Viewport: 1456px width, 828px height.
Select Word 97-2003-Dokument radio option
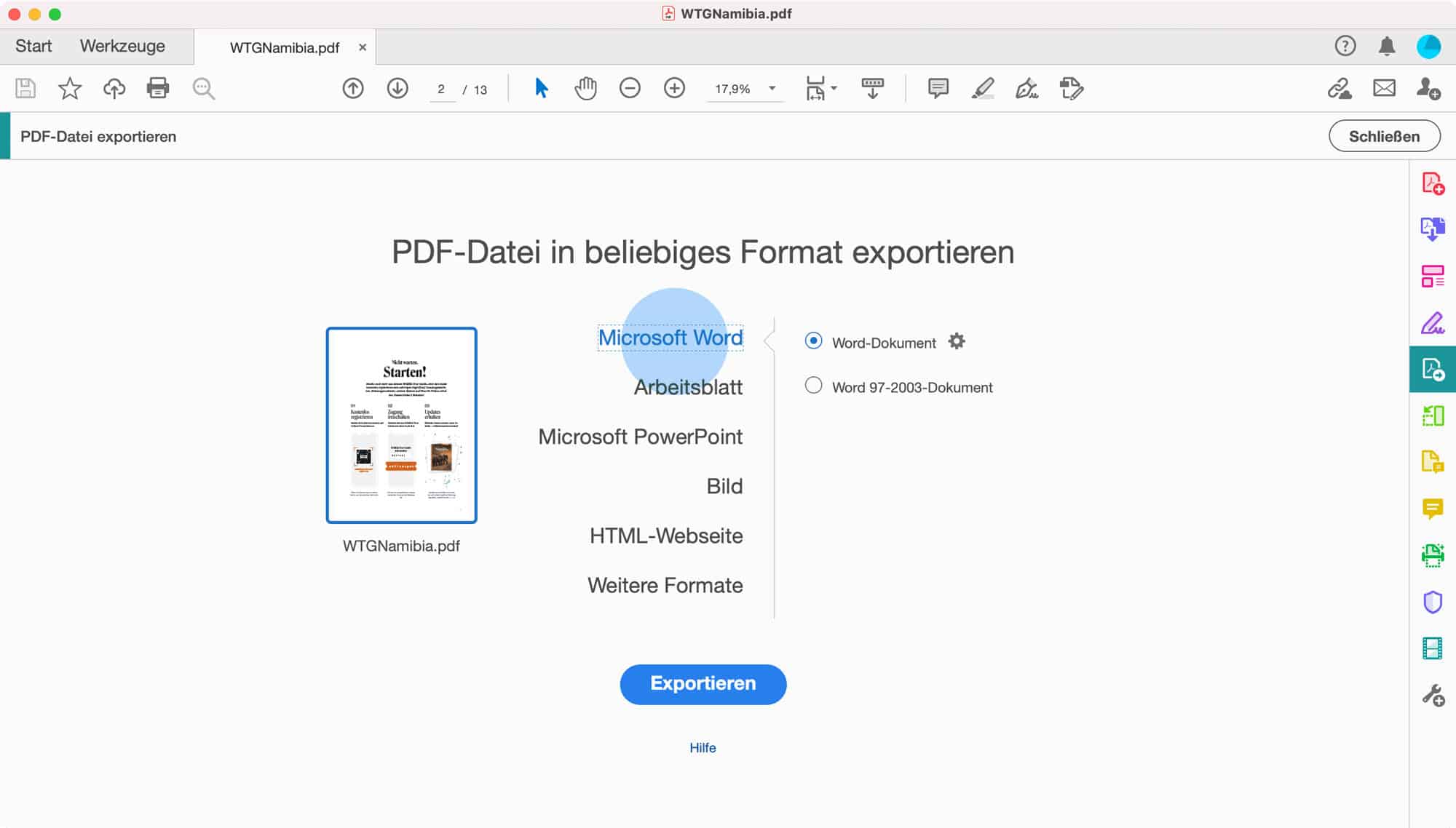(x=814, y=386)
